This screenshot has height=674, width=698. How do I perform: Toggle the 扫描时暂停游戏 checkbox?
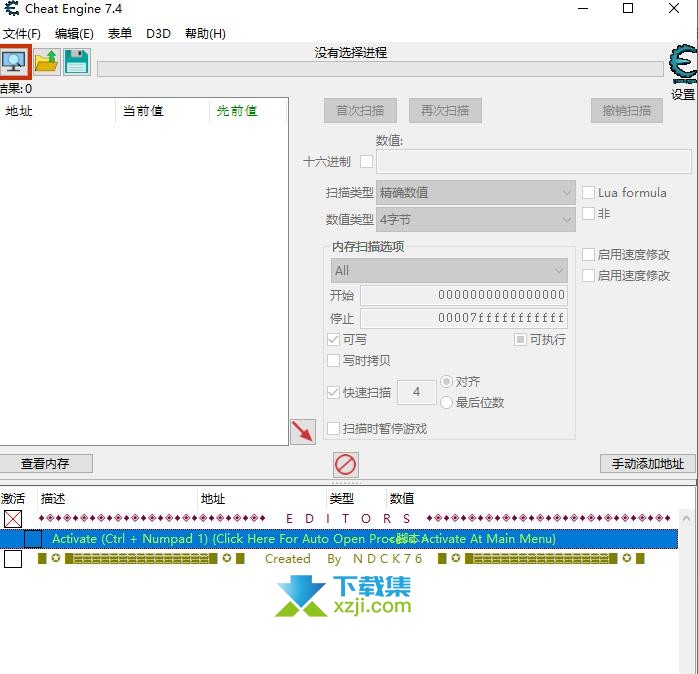coord(333,428)
